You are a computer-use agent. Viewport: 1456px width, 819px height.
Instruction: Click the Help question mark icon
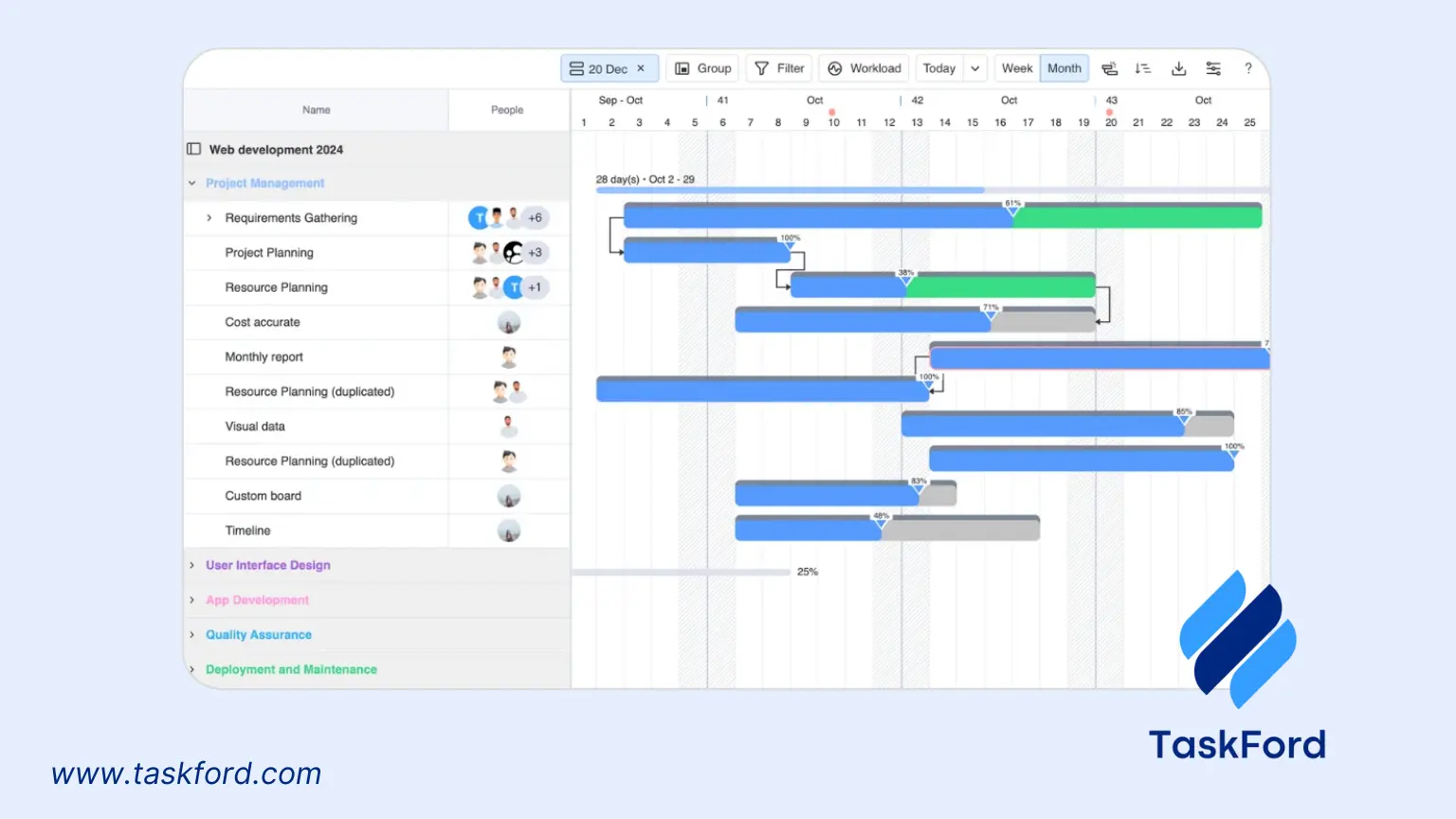[x=1248, y=68]
